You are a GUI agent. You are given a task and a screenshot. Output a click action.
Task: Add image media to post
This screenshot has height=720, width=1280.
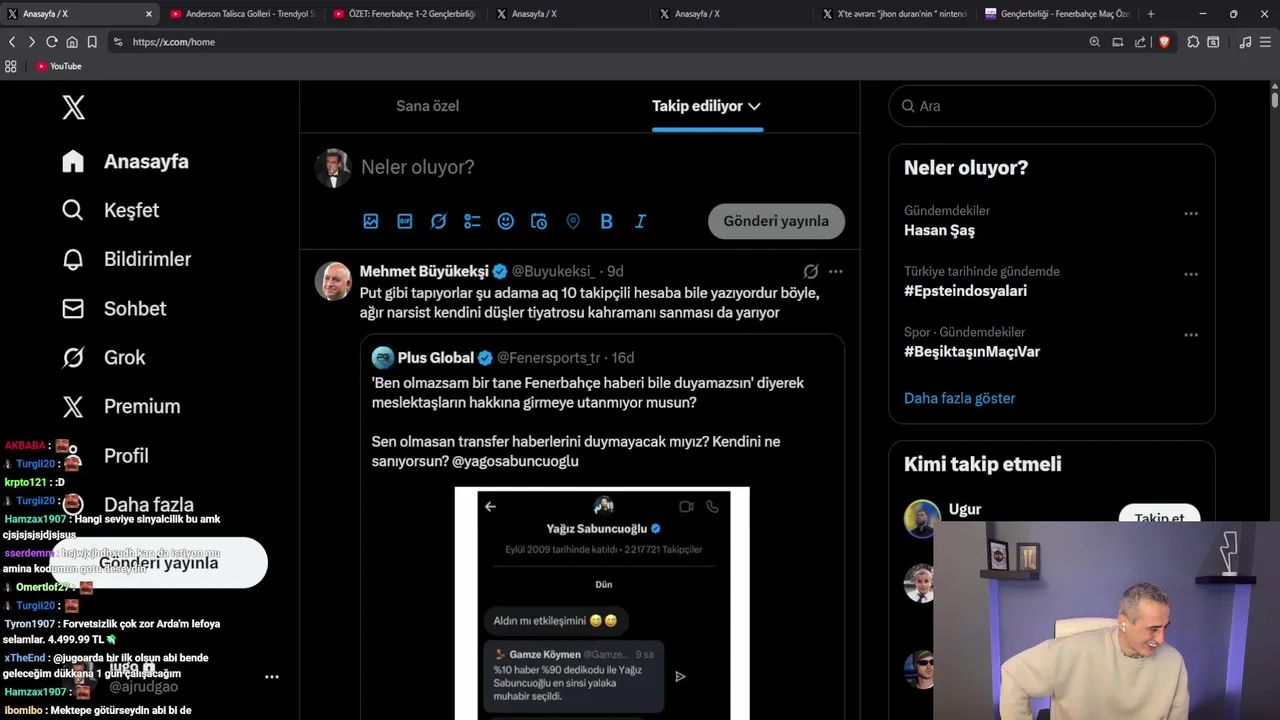click(x=371, y=221)
